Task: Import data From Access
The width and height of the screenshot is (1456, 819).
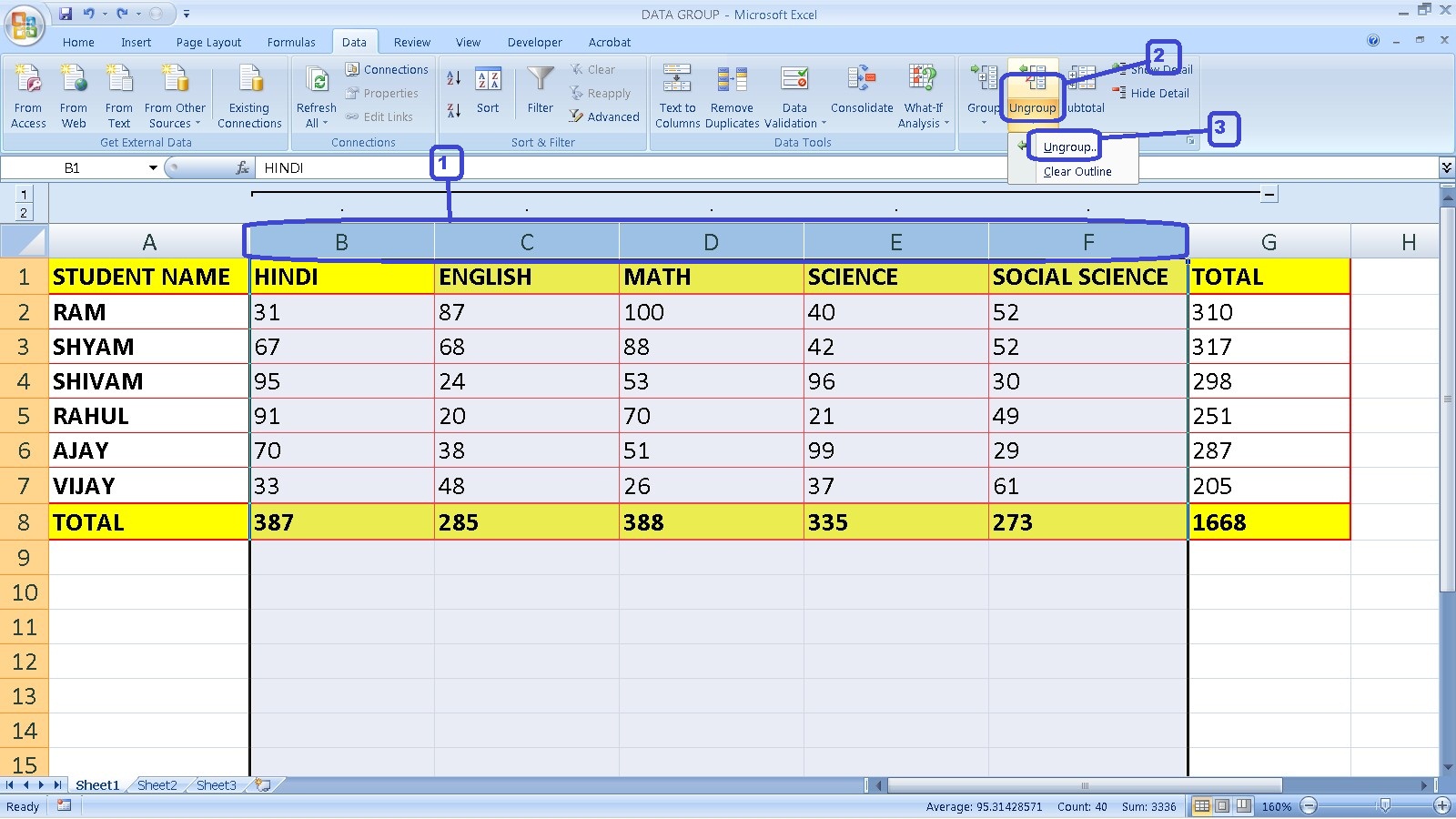Action: (x=28, y=96)
